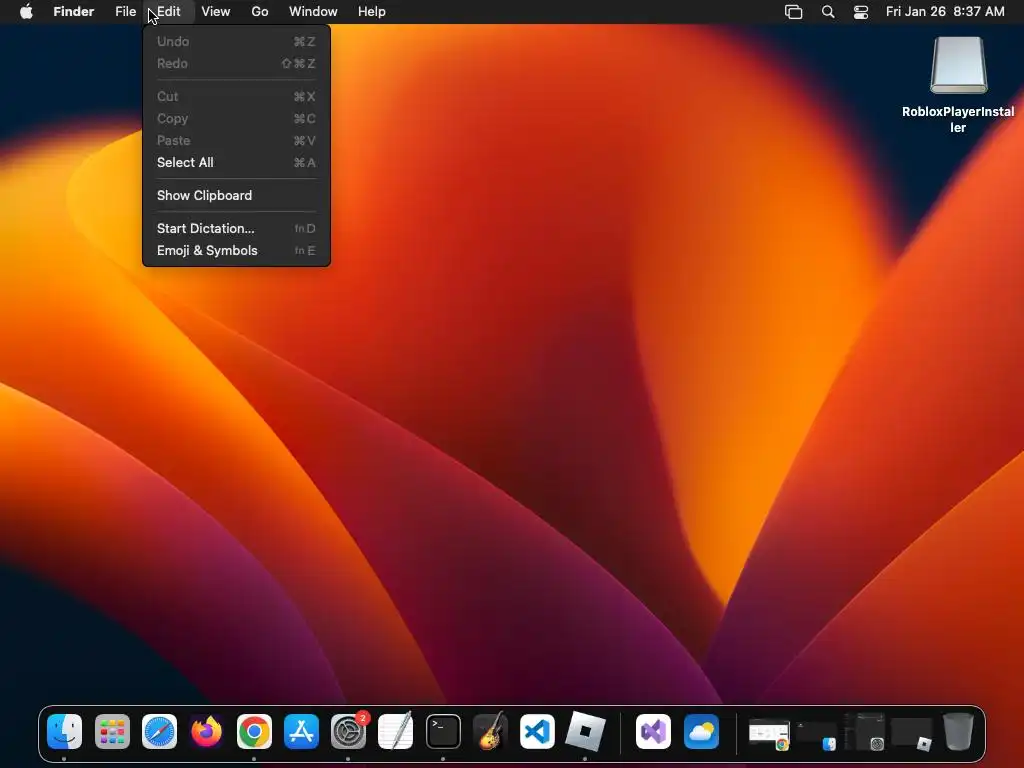Viewport: 1024px width, 768px height.
Task: Click the dimmed Copy menu item
Action: point(236,119)
